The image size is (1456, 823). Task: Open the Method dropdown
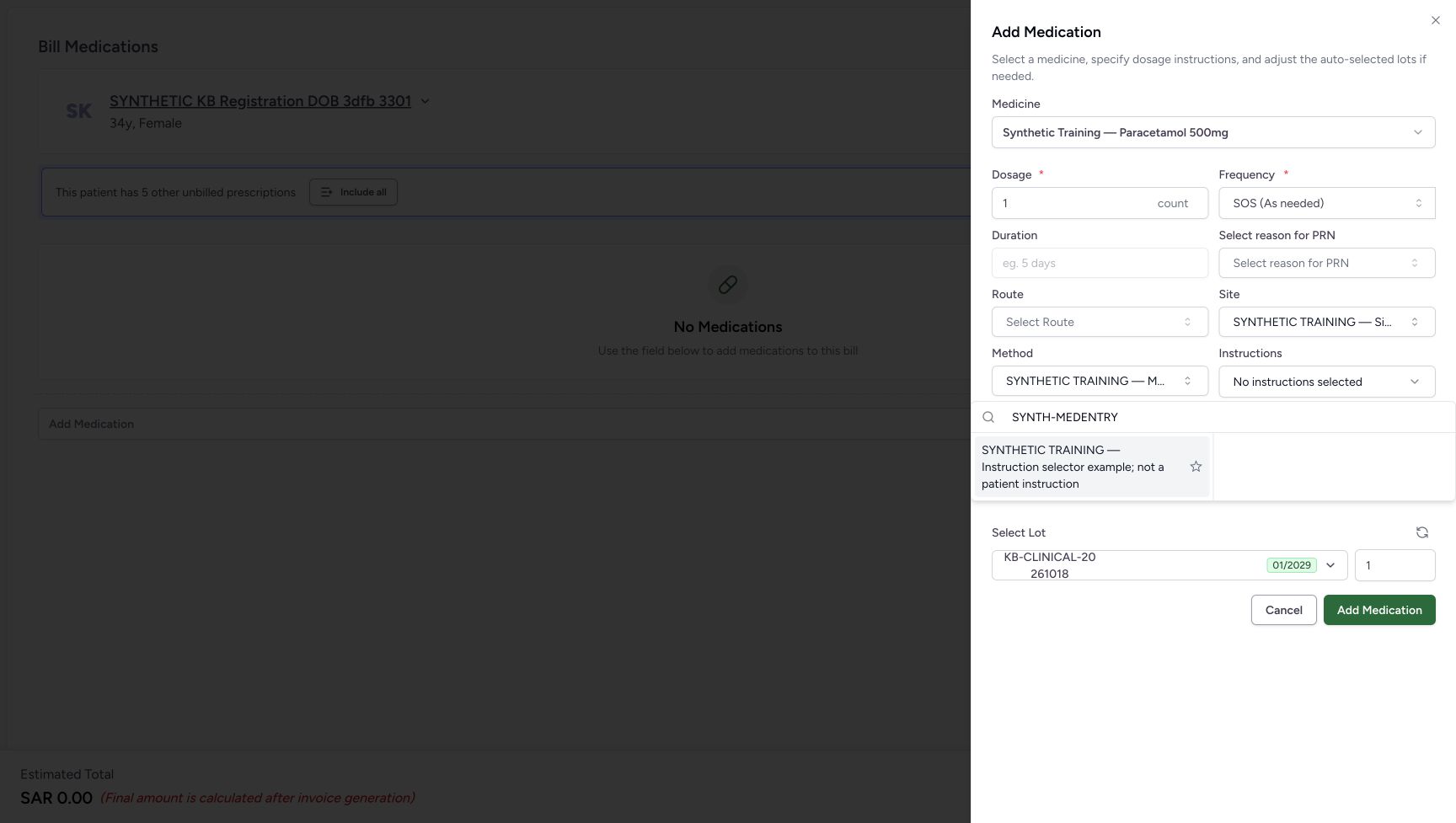(1100, 381)
